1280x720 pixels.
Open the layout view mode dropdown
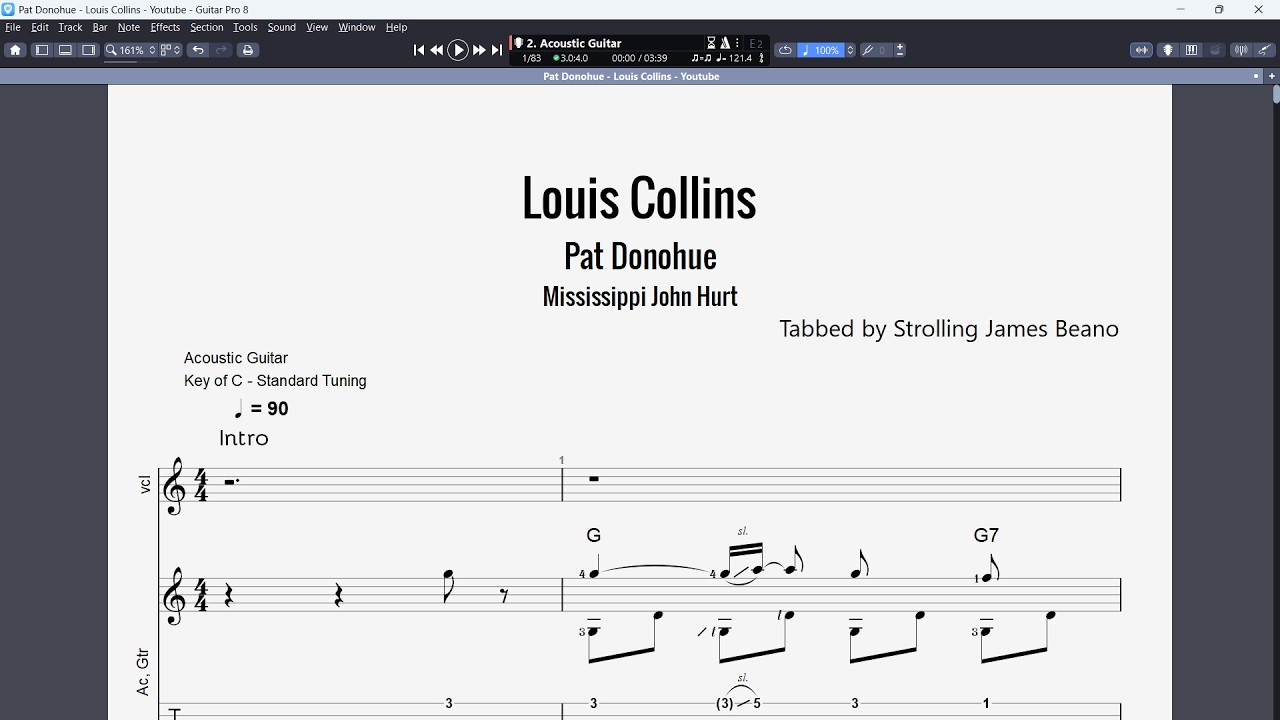point(171,50)
